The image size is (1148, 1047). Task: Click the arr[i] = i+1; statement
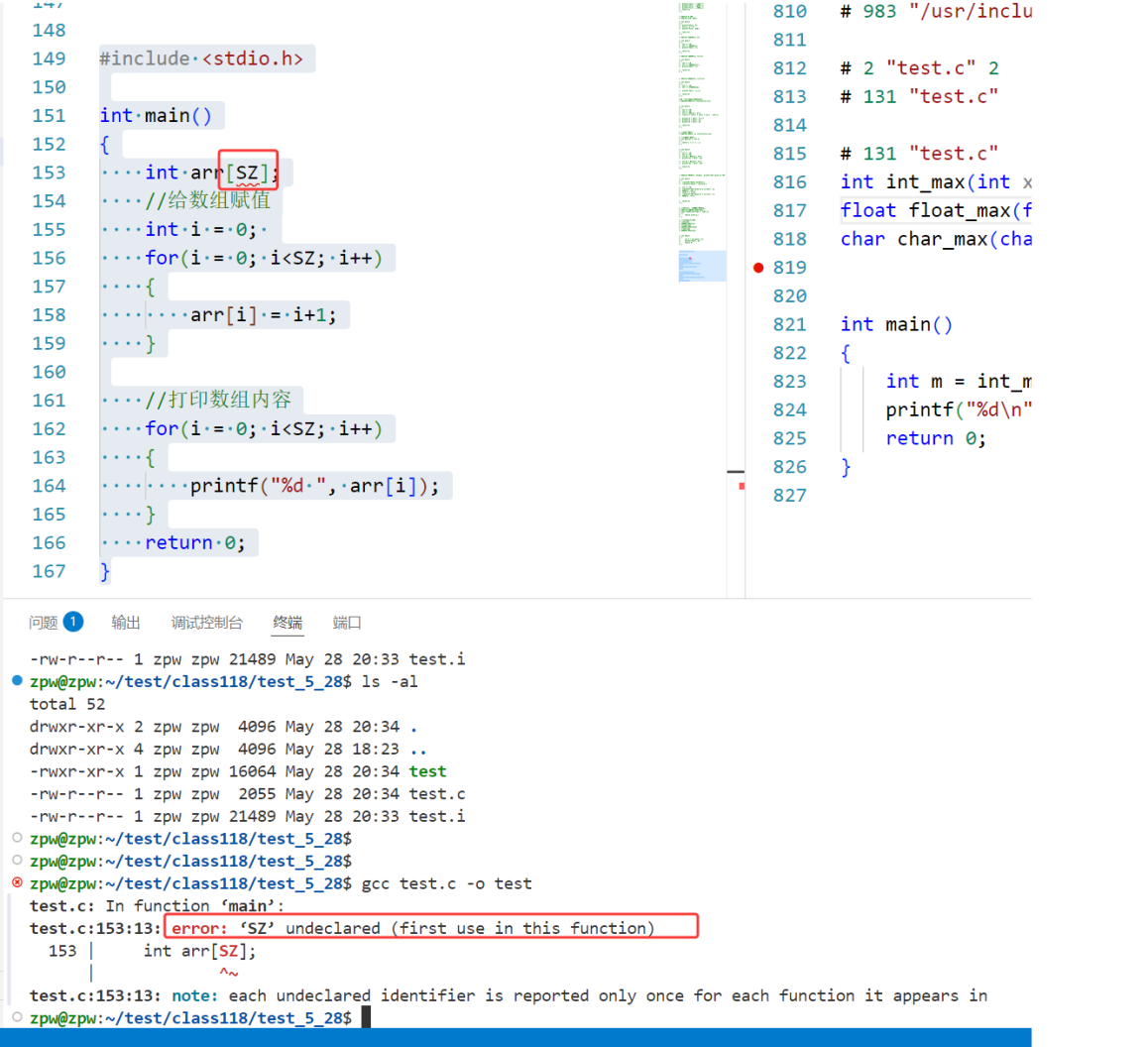click(264, 315)
